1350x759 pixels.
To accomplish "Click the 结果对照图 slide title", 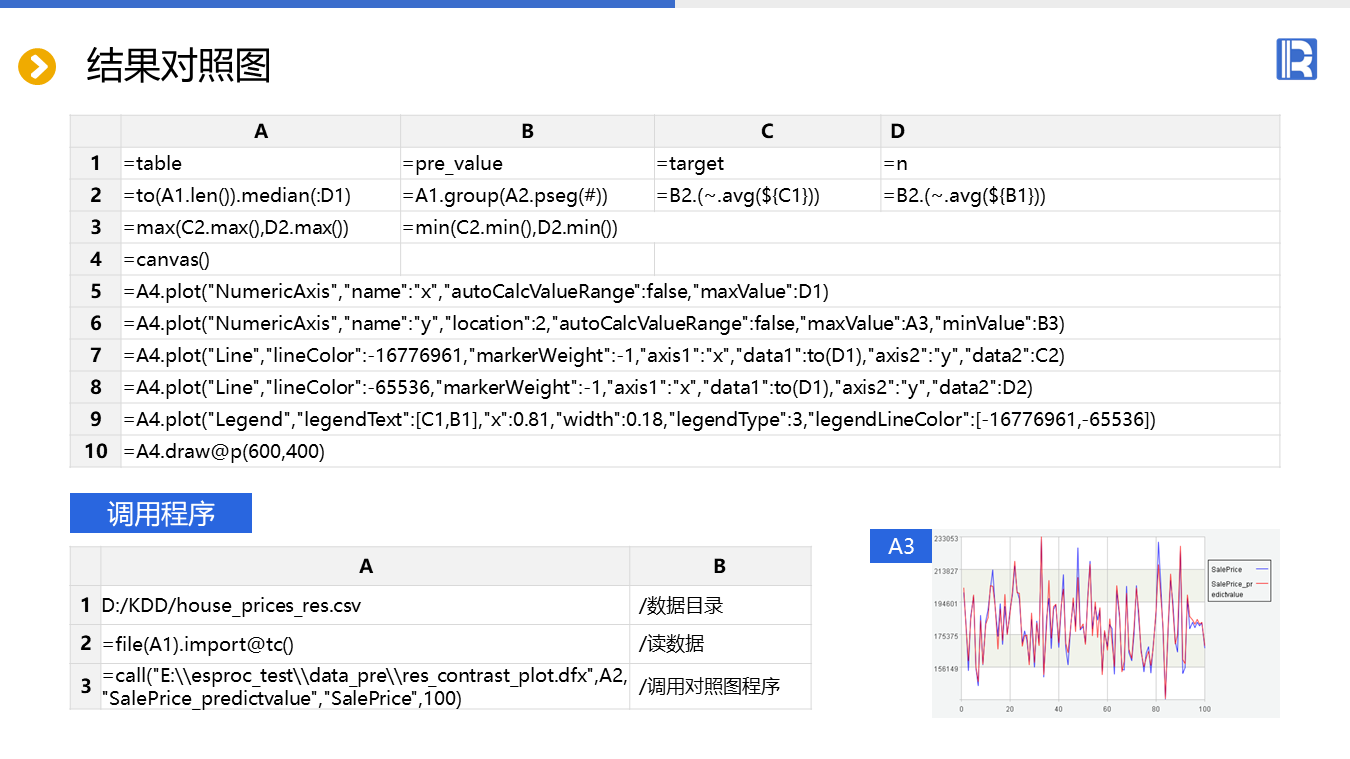I will [x=179, y=66].
